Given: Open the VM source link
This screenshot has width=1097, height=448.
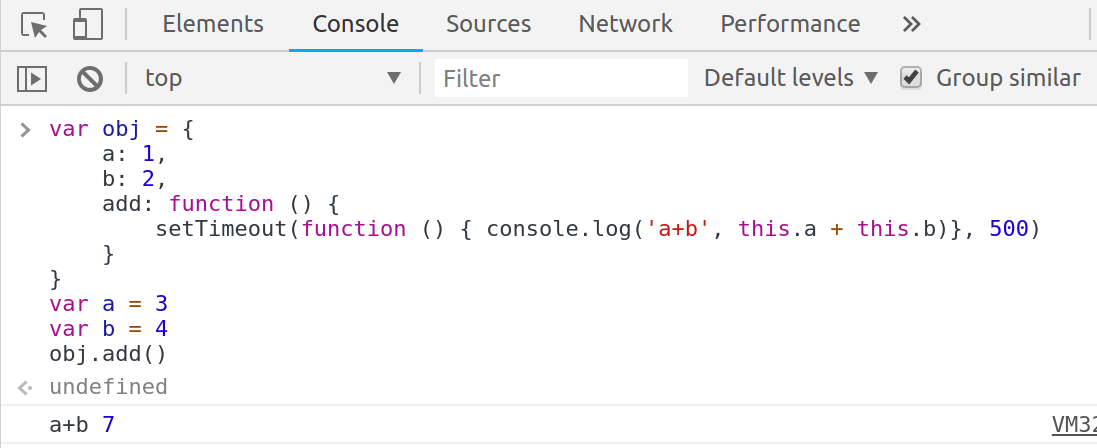Looking at the screenshot, I should [1073, 425].
